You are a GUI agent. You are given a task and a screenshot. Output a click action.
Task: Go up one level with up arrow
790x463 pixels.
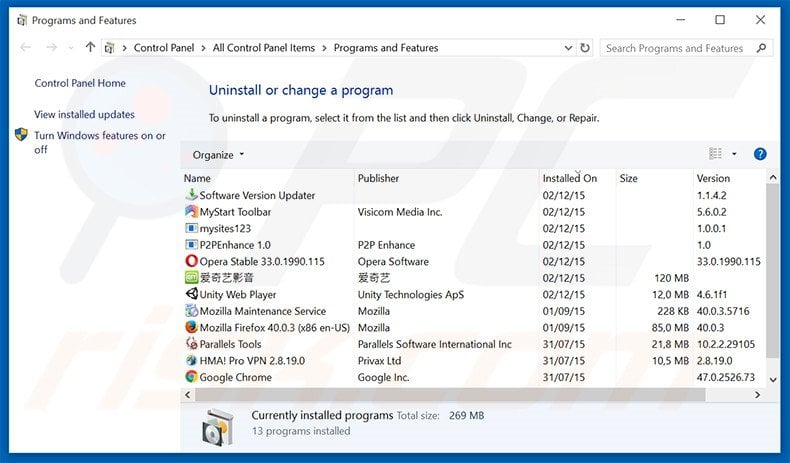click(90, 47)
